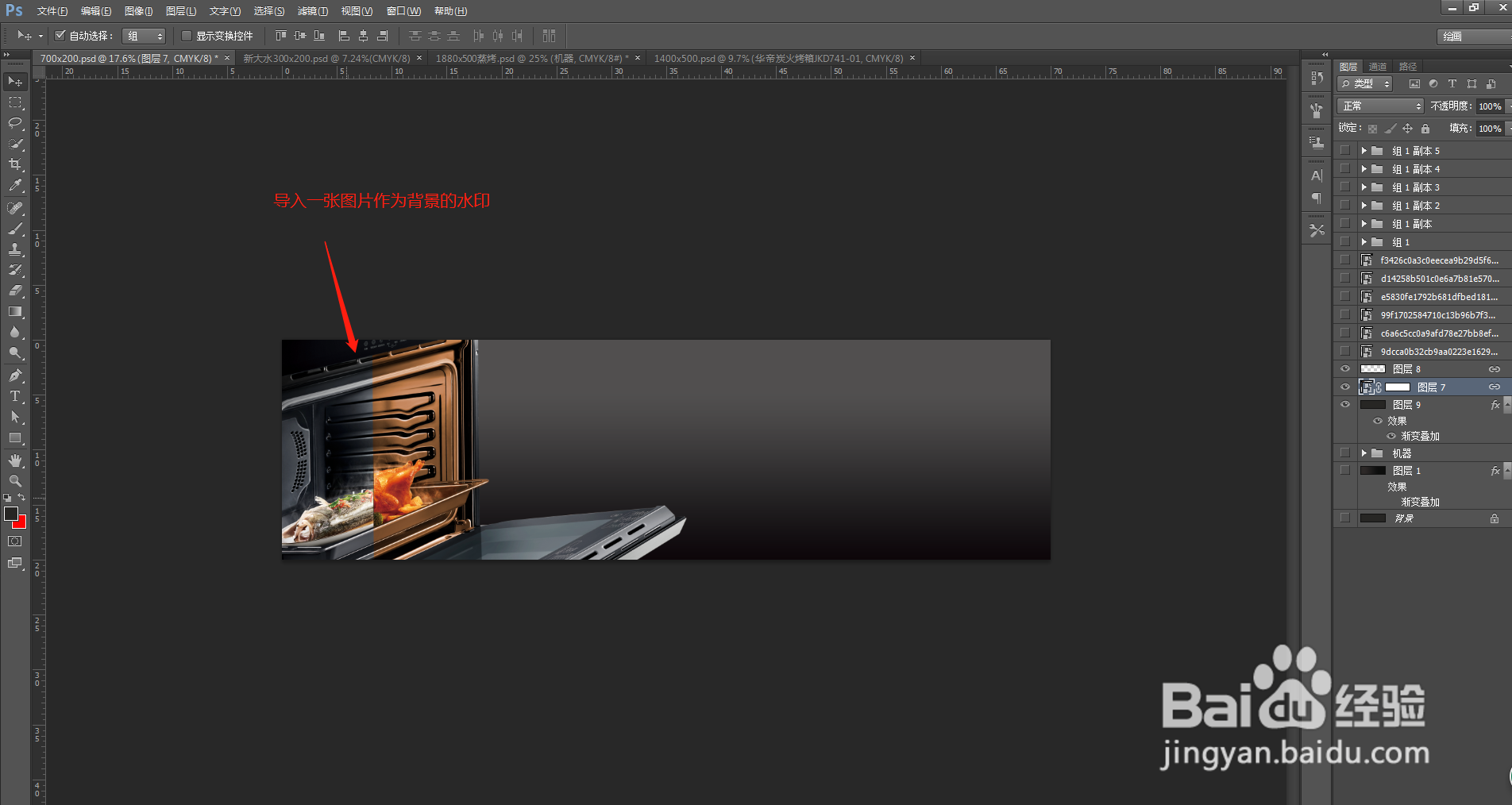Select the Clone Stamp tool
Screen dimensions: 1512x805
15,249
